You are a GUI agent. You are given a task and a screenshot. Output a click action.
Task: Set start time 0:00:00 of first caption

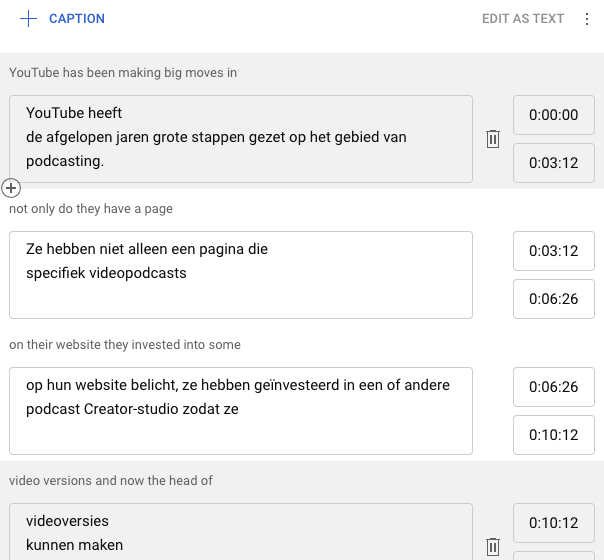[x=554, y=115]
